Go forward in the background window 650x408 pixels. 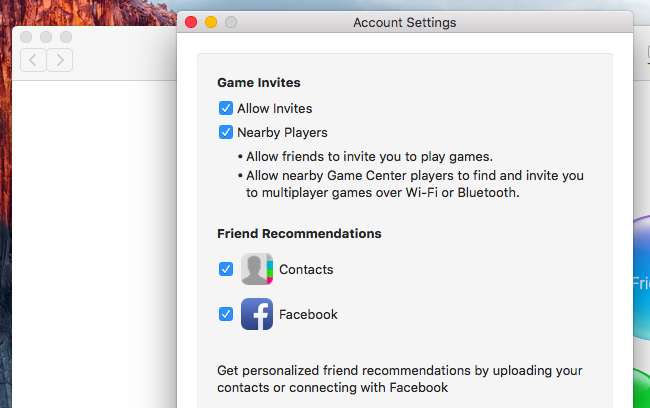[x=60, y=60]
